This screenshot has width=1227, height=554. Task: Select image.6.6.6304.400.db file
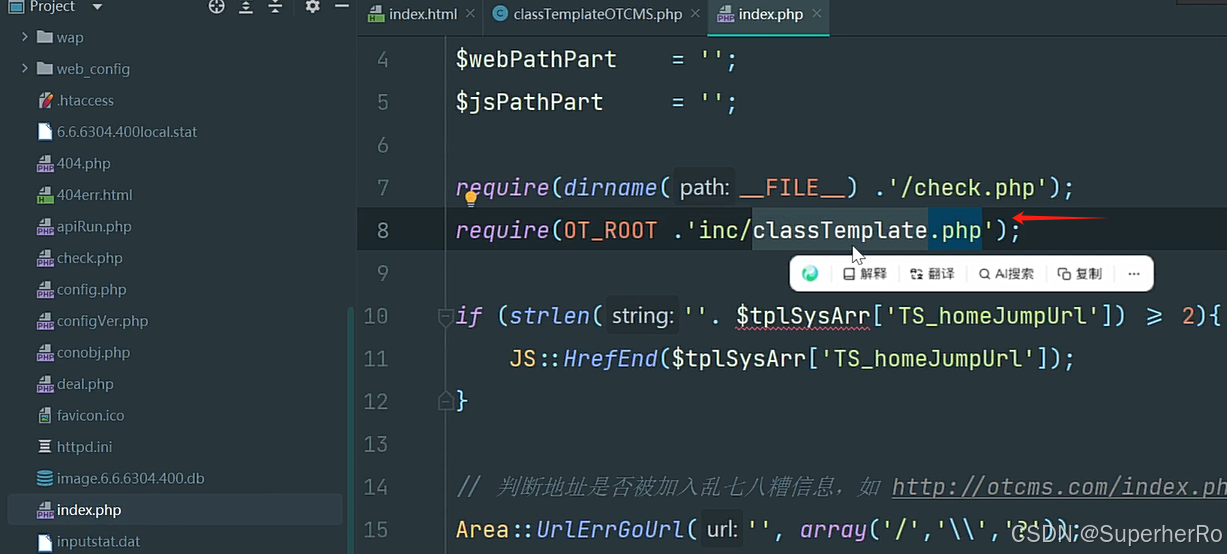(130, 478)
